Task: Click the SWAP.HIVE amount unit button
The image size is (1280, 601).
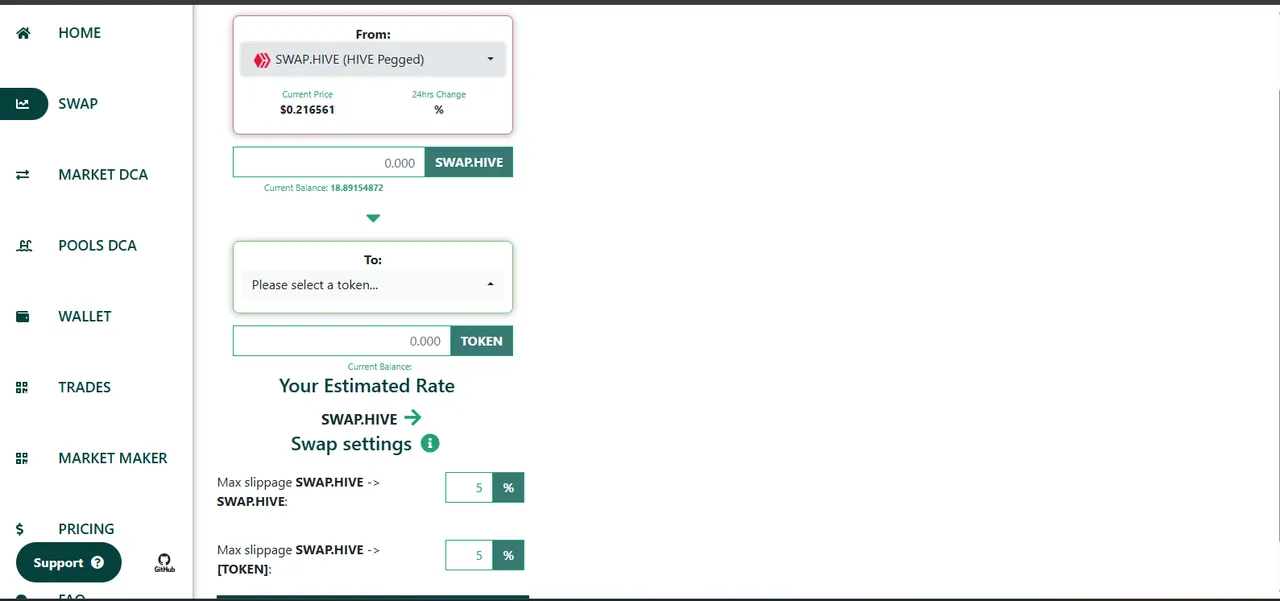Action: pos(469,162)
